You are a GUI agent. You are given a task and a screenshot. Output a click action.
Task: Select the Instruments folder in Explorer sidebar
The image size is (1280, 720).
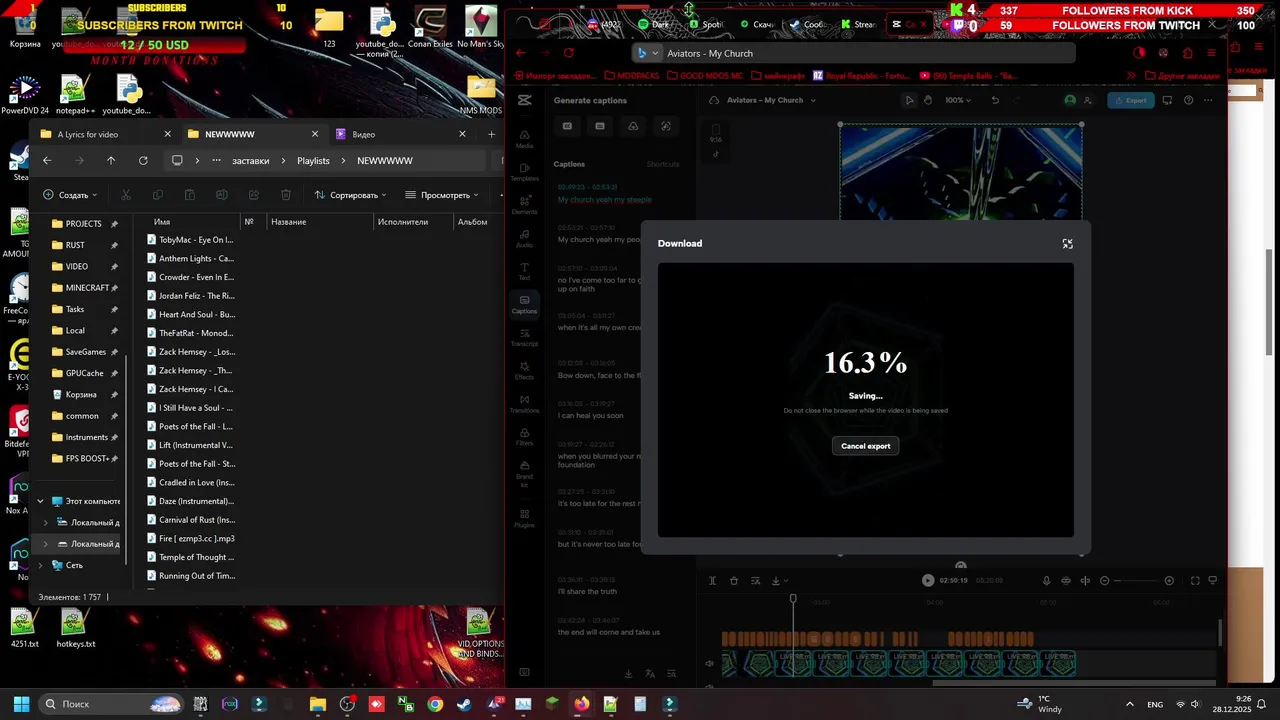coord(84,437)
